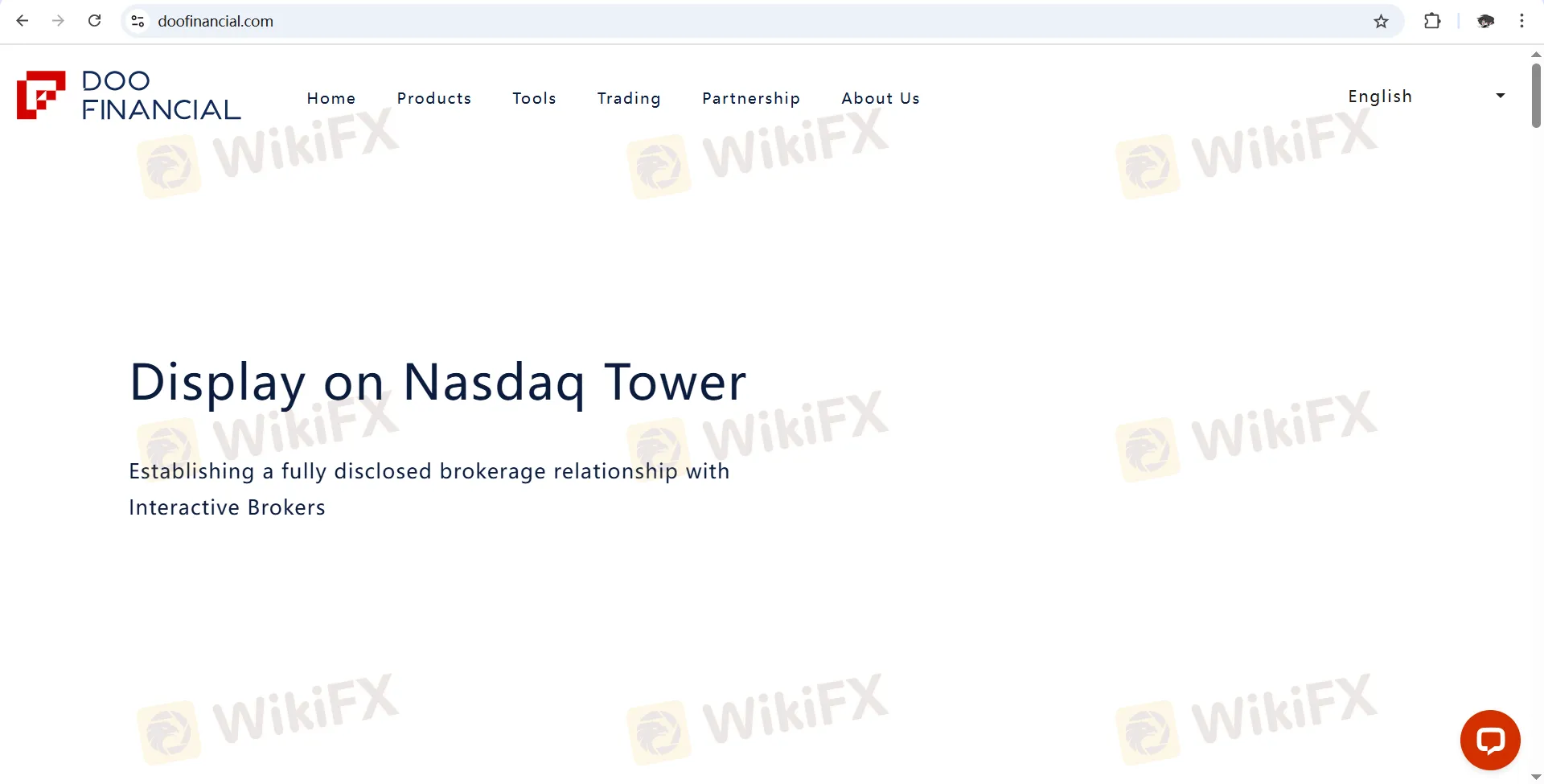Click the Doo Financial logo
This screenshot has width=1544, height=784.
129,96
